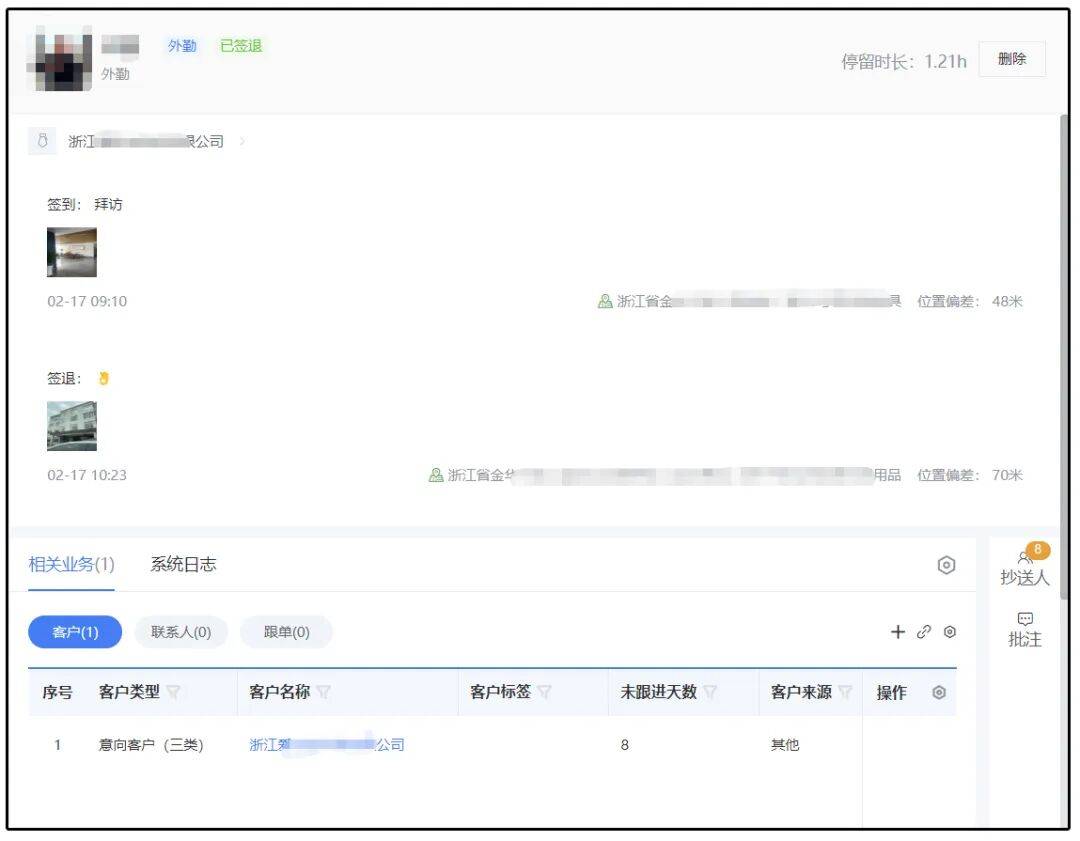1080x841 pixels.
Task: Switch to the 系统日志 tab
Action: click(x=183, y=564)
